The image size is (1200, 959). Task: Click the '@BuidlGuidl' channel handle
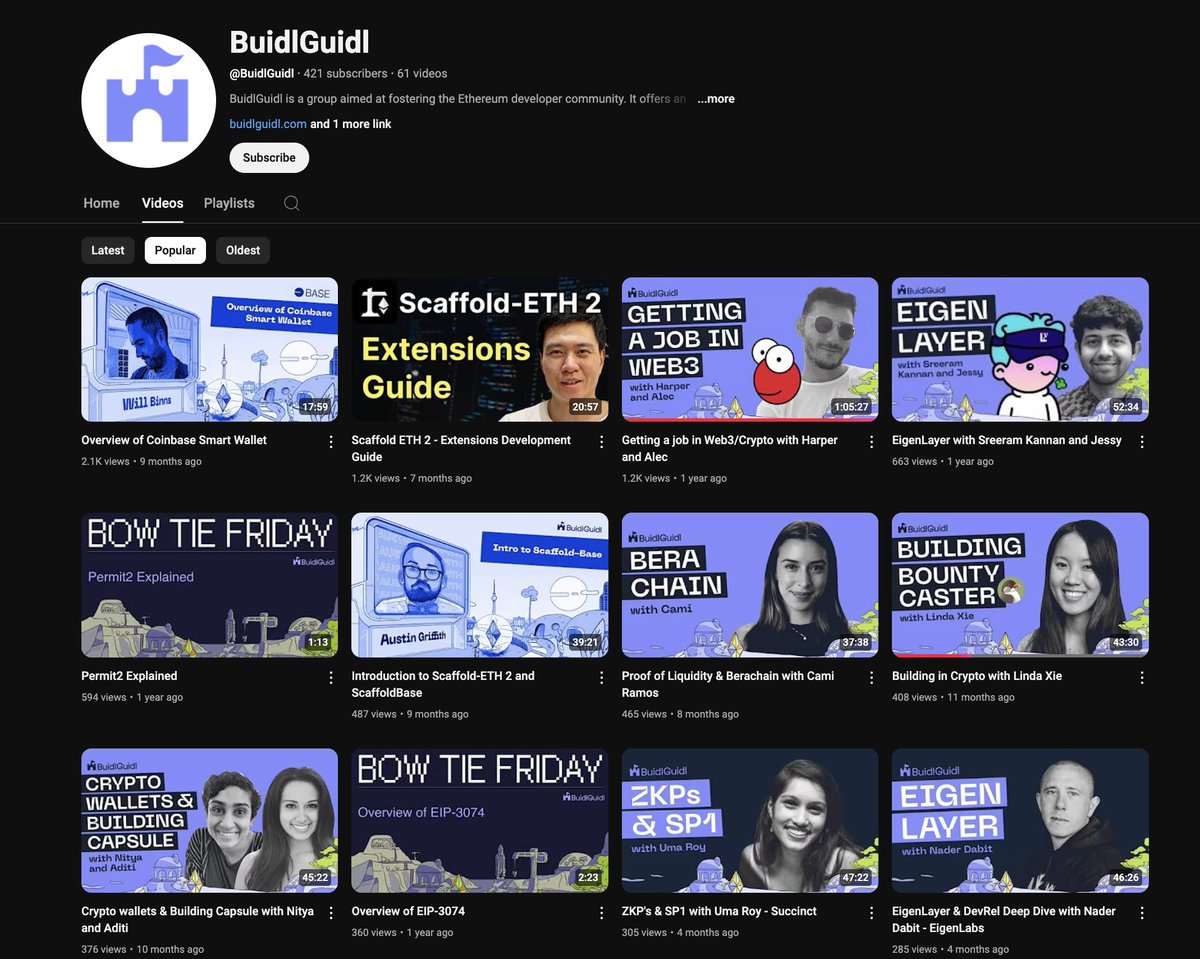pyautogui.click(x=262, y=73)
